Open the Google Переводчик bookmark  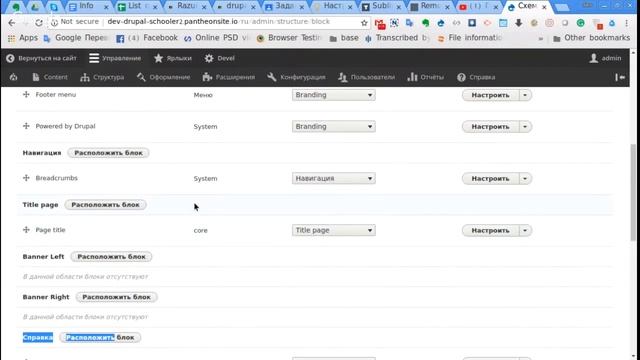pyautogui.click(x=76, y=38)
